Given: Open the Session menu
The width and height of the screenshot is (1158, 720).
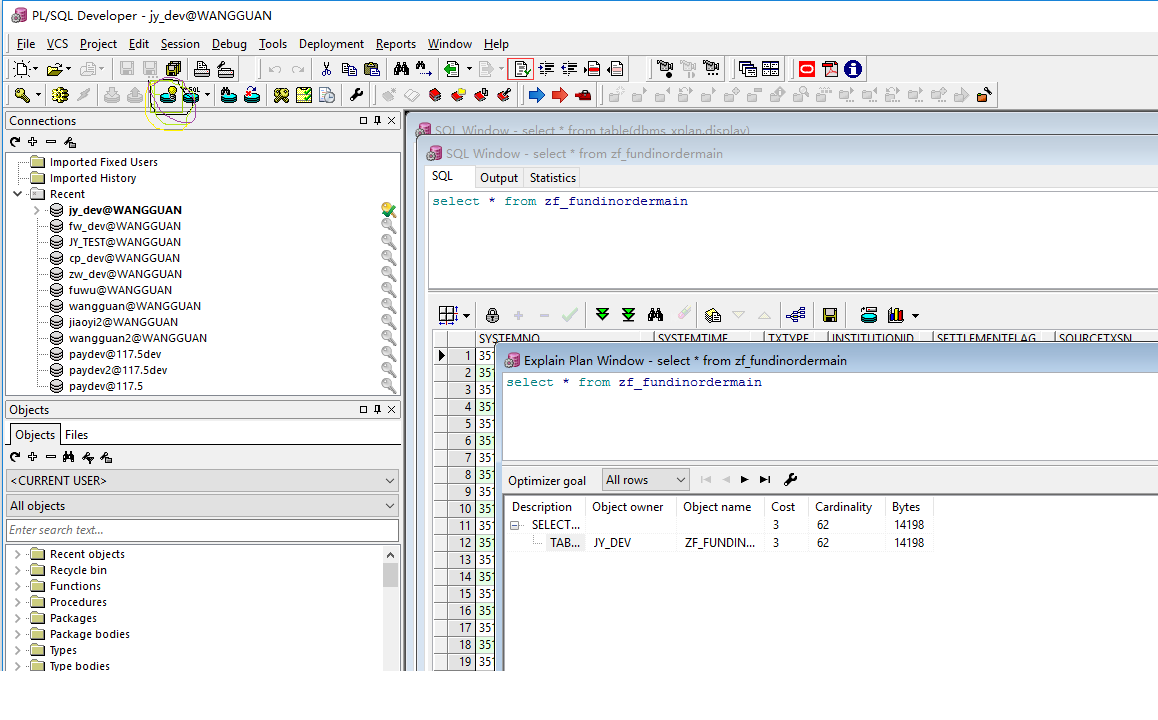Looking at the screenshot, I should pos(180,44).
